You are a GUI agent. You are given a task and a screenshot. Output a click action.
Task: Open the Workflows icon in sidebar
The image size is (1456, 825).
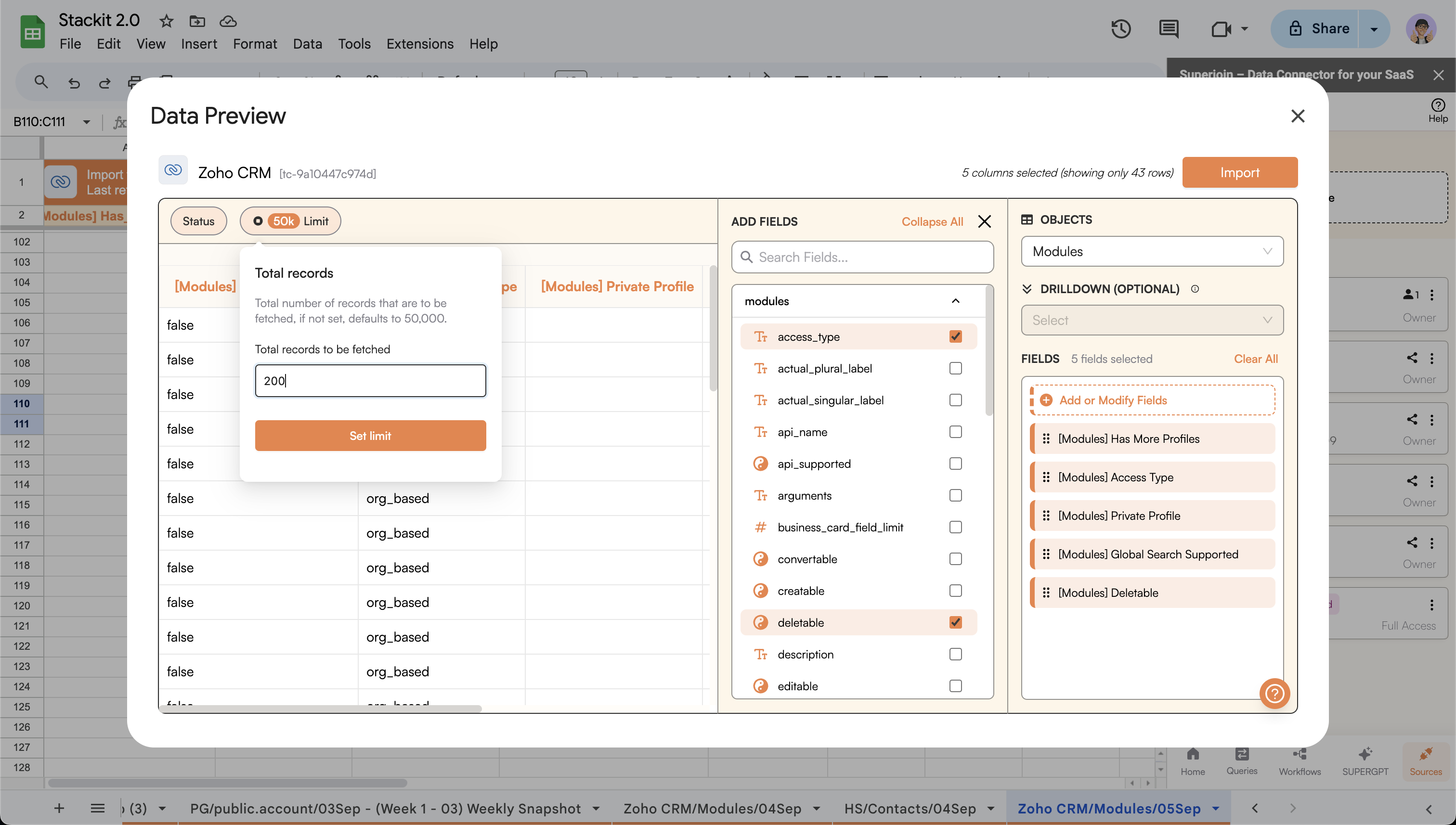coord(1299,755)
